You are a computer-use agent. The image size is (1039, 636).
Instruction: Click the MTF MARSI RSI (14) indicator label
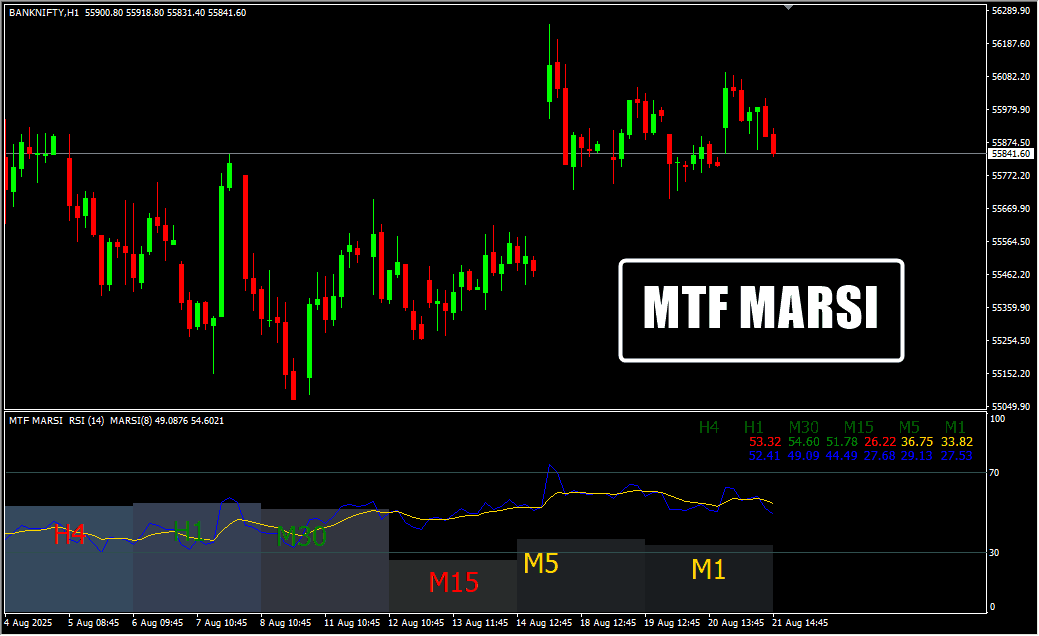[56, 421]
